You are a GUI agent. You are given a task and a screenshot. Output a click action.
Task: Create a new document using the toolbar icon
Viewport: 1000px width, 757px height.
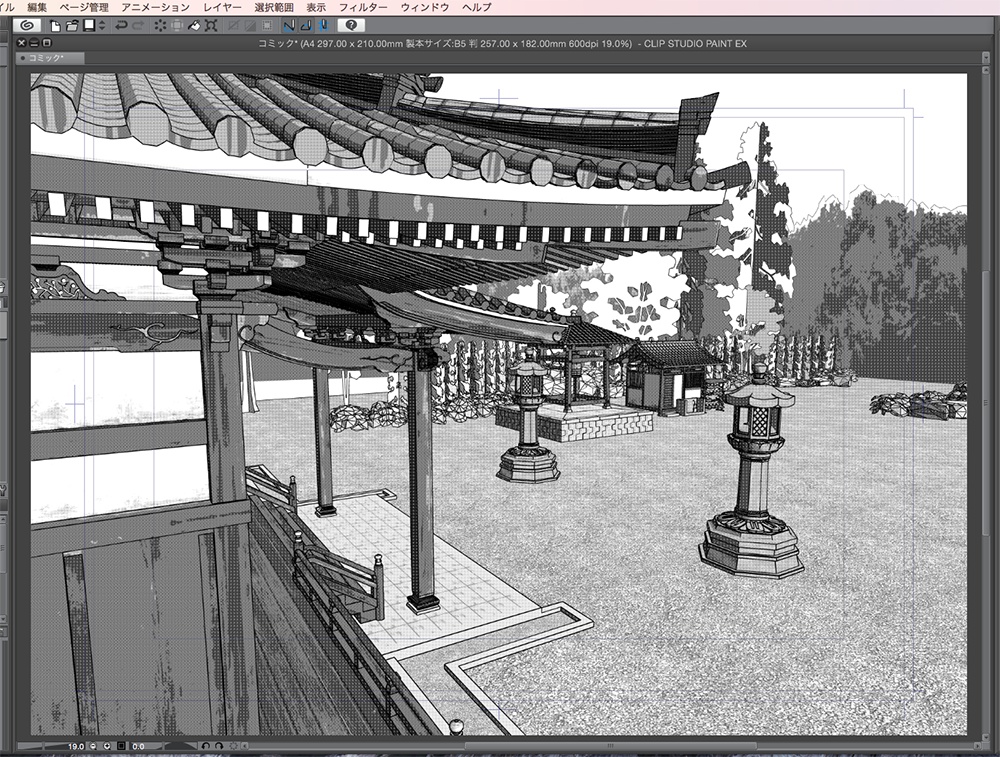point(56,27)
